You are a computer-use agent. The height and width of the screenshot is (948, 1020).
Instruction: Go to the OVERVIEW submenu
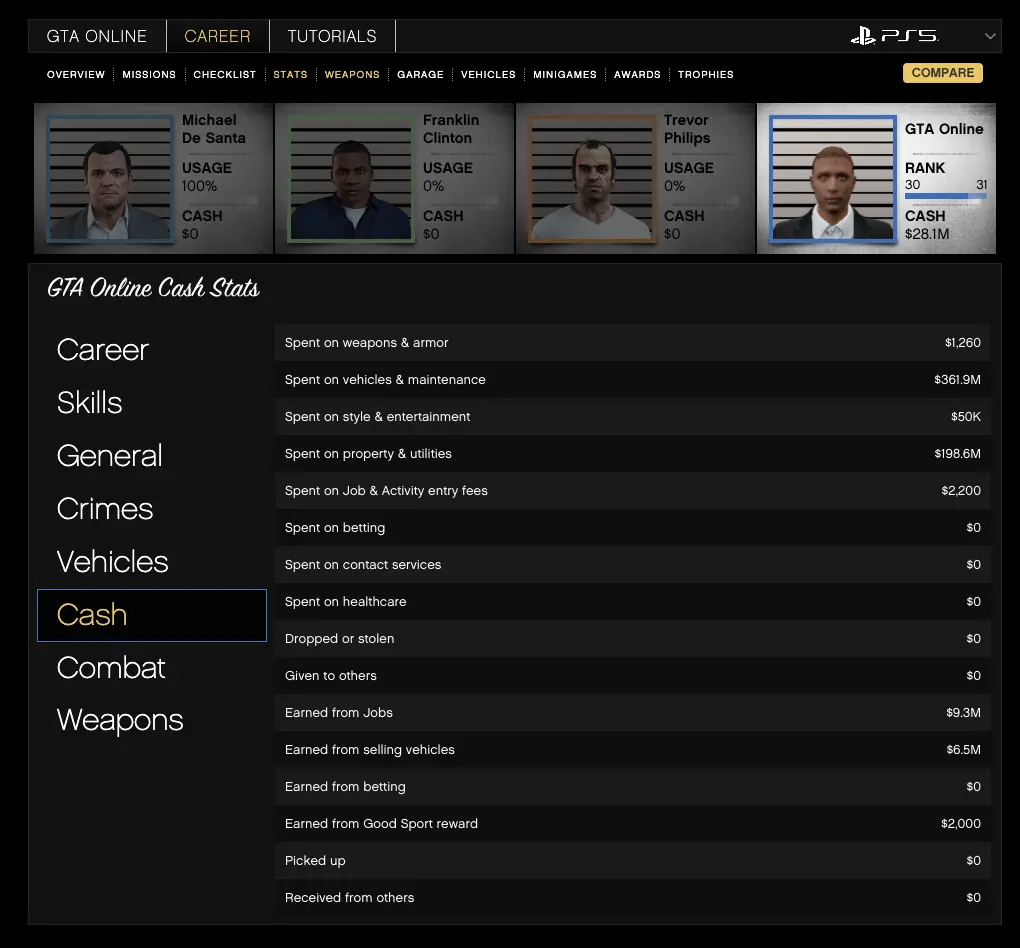pos(76,75)
